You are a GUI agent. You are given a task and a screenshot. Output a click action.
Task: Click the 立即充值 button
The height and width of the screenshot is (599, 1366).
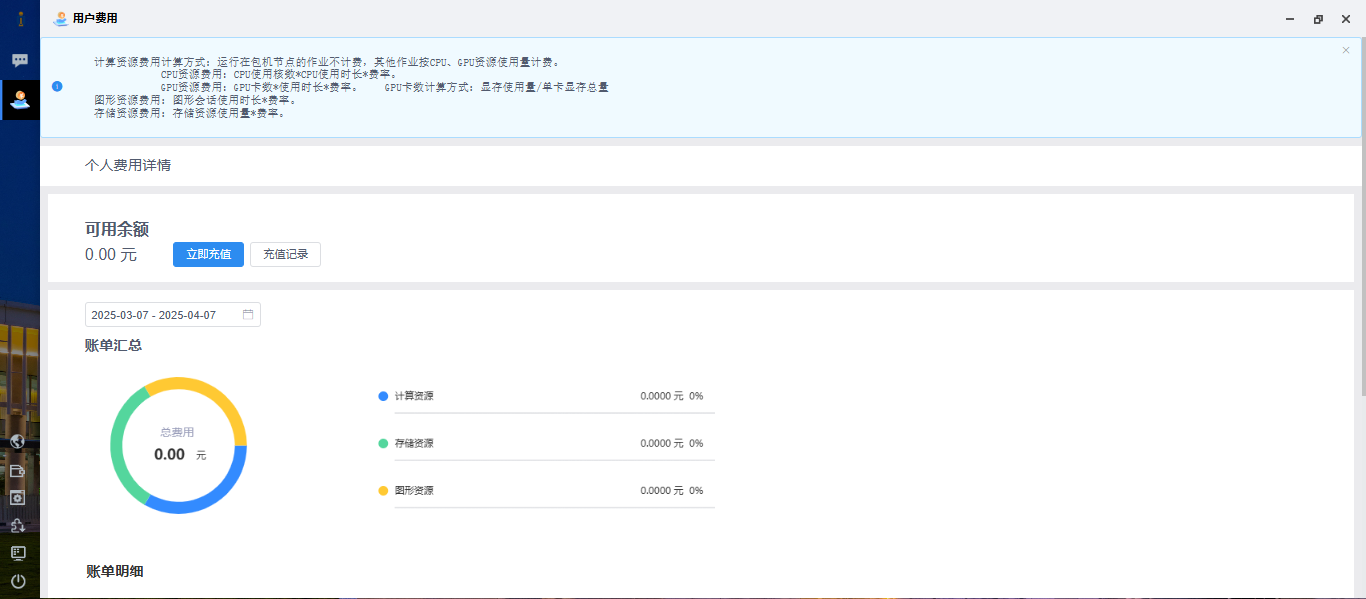(x=208, y=254)
